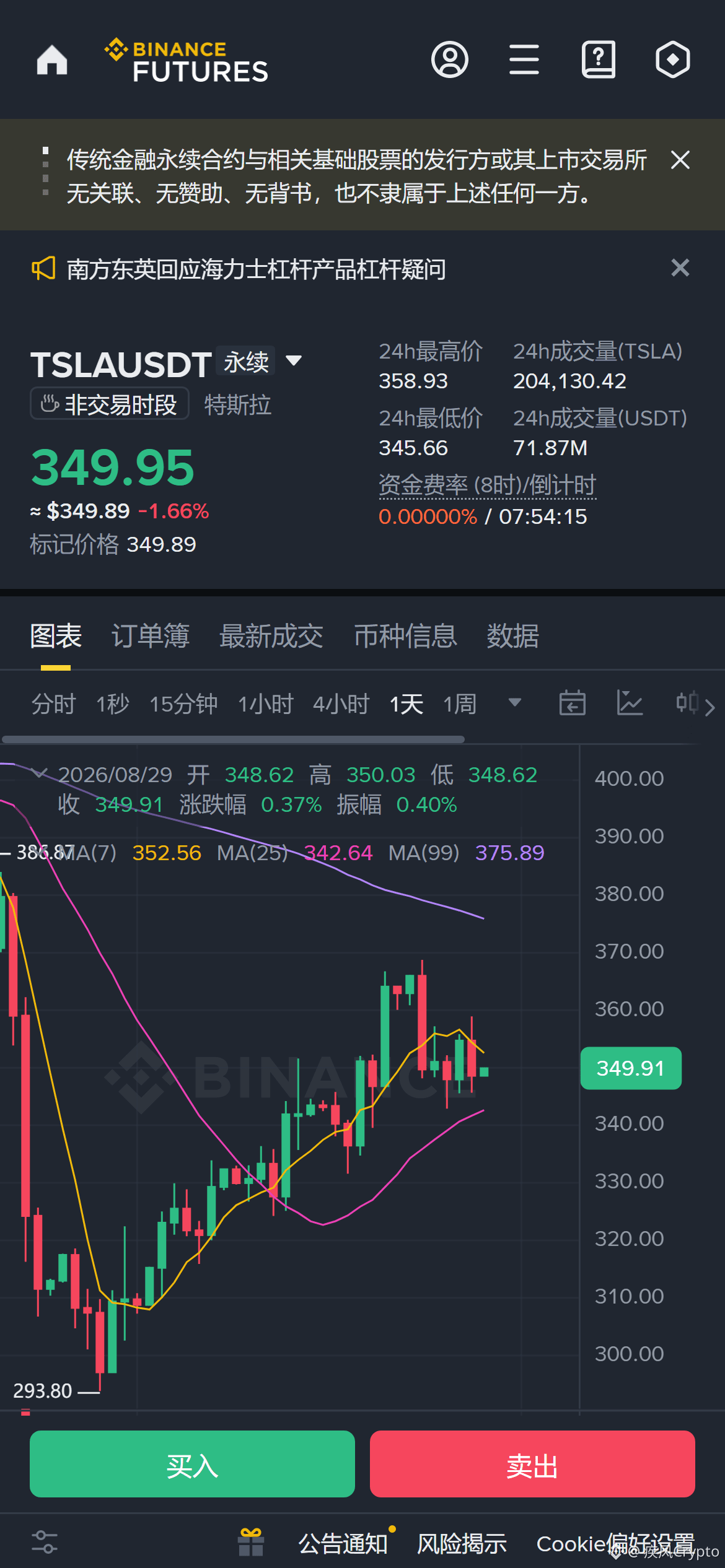Tap the 349.91 current price tag
This screenshot has width=725, height=1568.
631,1068
